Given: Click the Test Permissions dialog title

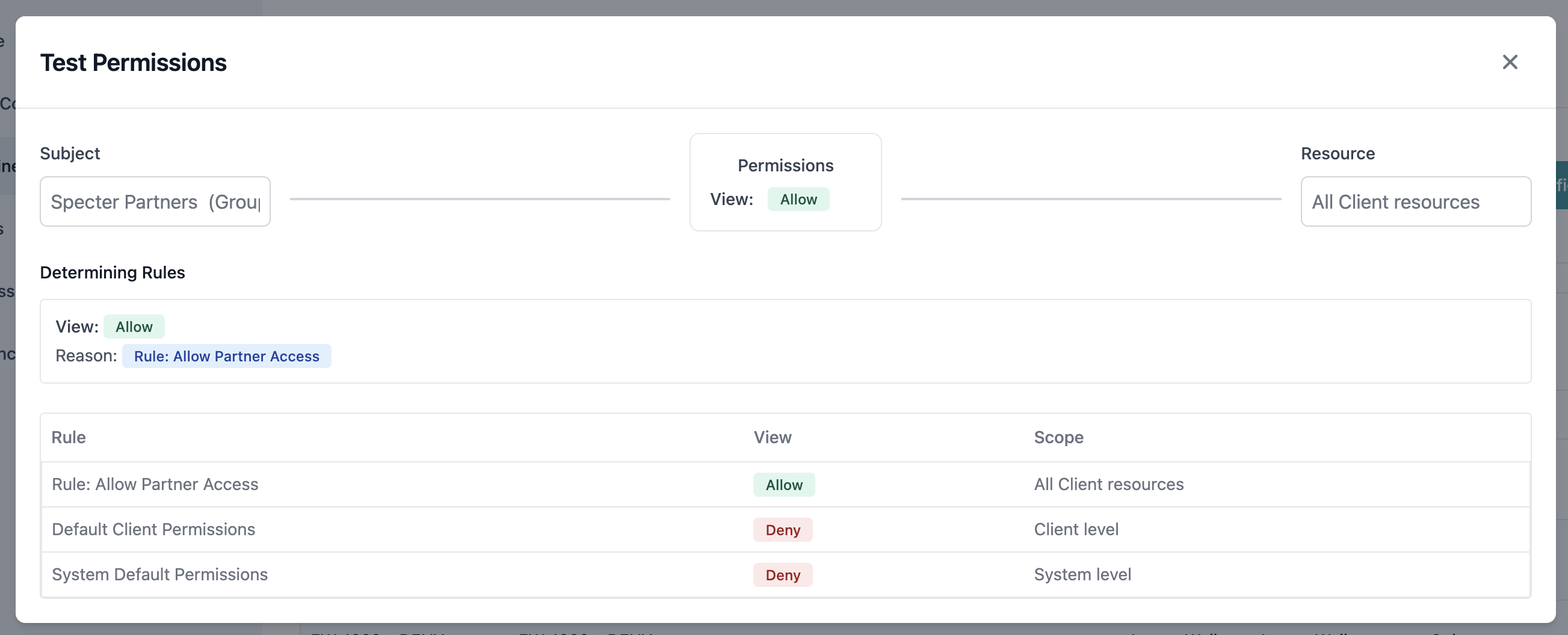Looking at the screenshot, I should [x=134, y=62].
